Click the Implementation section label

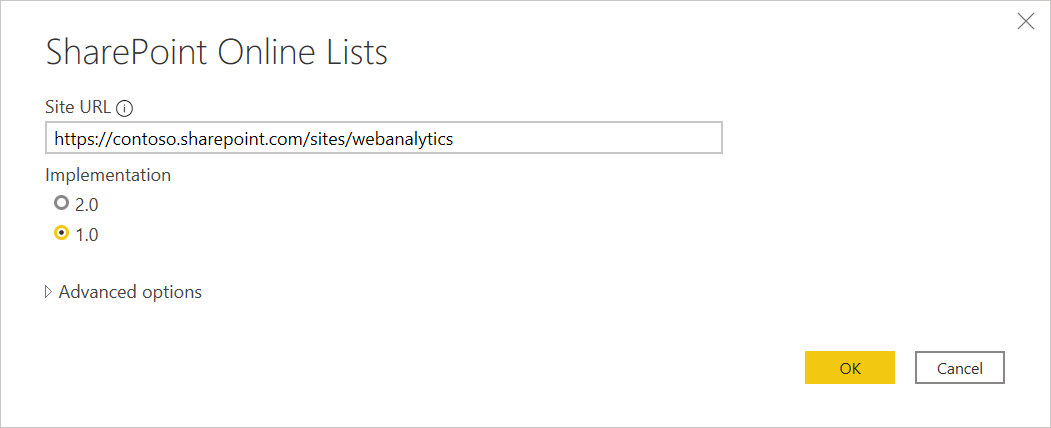(x=108, y=175)
